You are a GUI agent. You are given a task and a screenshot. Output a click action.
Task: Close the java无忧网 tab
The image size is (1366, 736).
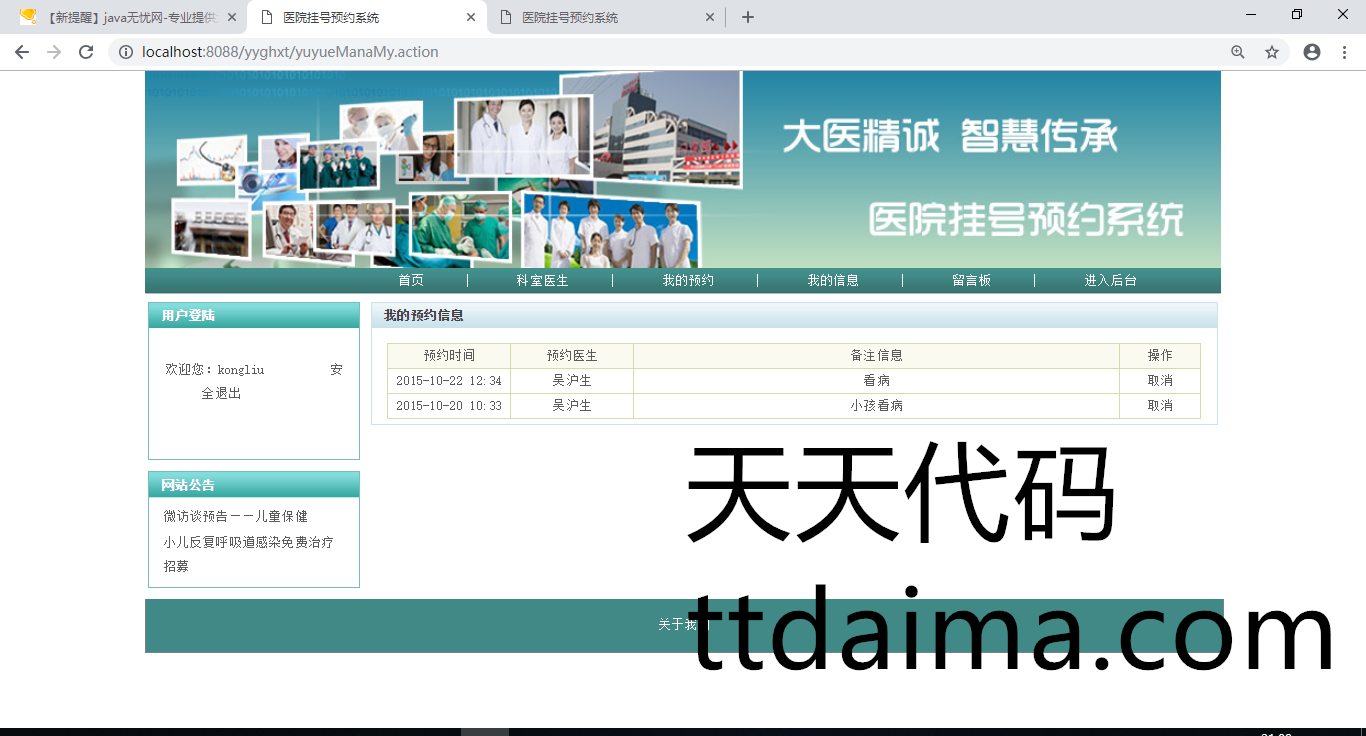[232, 17]
